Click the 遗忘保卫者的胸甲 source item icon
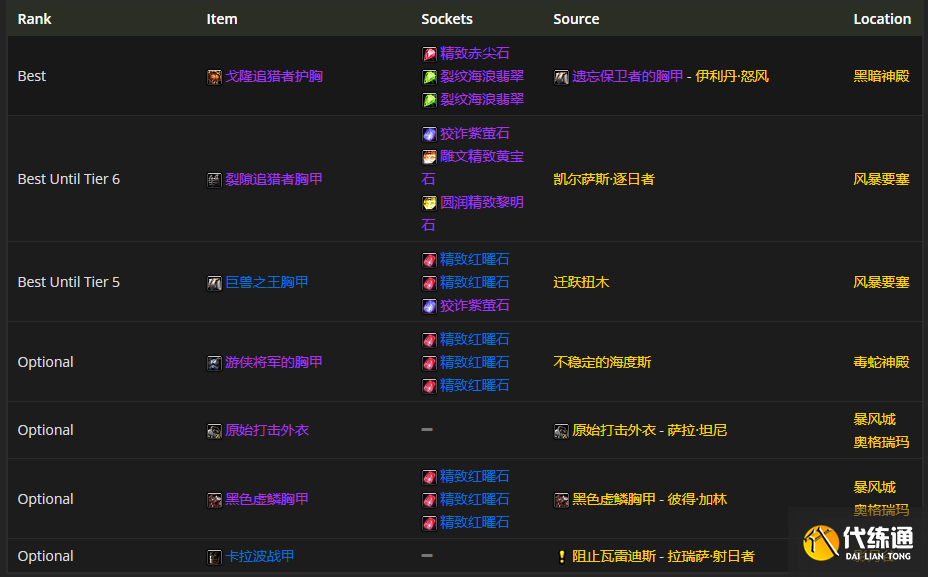Viewport: 928px width, 577px height. (x=562, y=75)
